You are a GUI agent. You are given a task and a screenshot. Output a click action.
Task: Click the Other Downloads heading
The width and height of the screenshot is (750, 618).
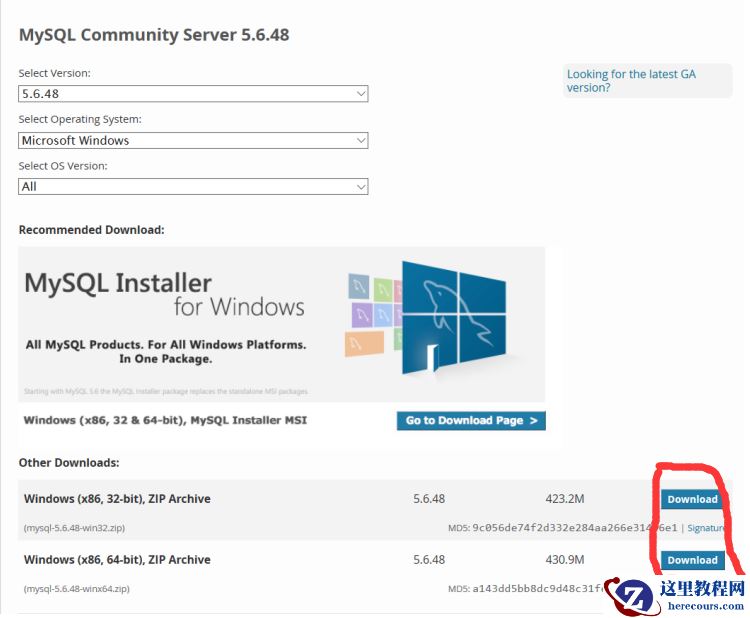(69, 463)
